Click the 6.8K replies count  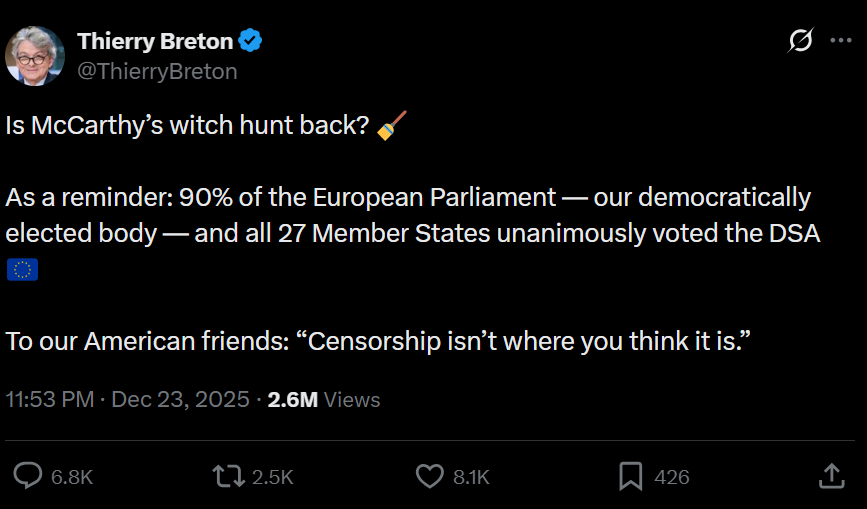(x=71, y=478)
